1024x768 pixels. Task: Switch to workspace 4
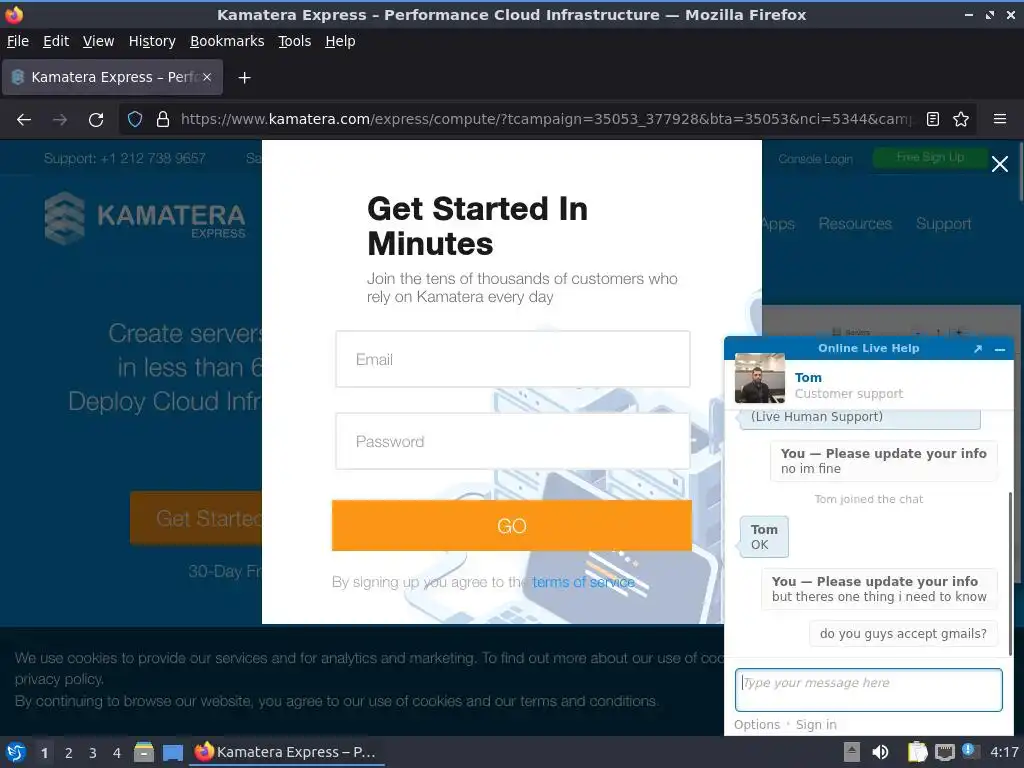[117, 753]
